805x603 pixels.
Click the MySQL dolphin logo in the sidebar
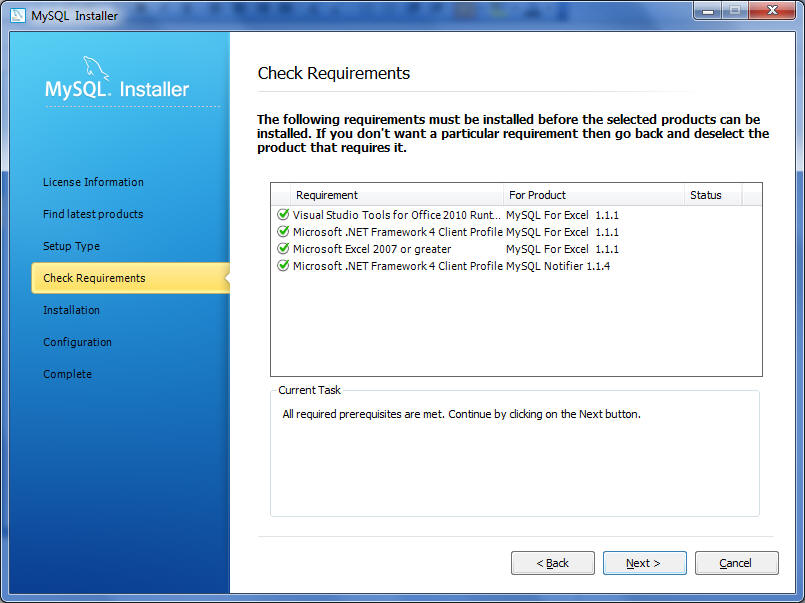pyautogui.click(x=96, y=68)
